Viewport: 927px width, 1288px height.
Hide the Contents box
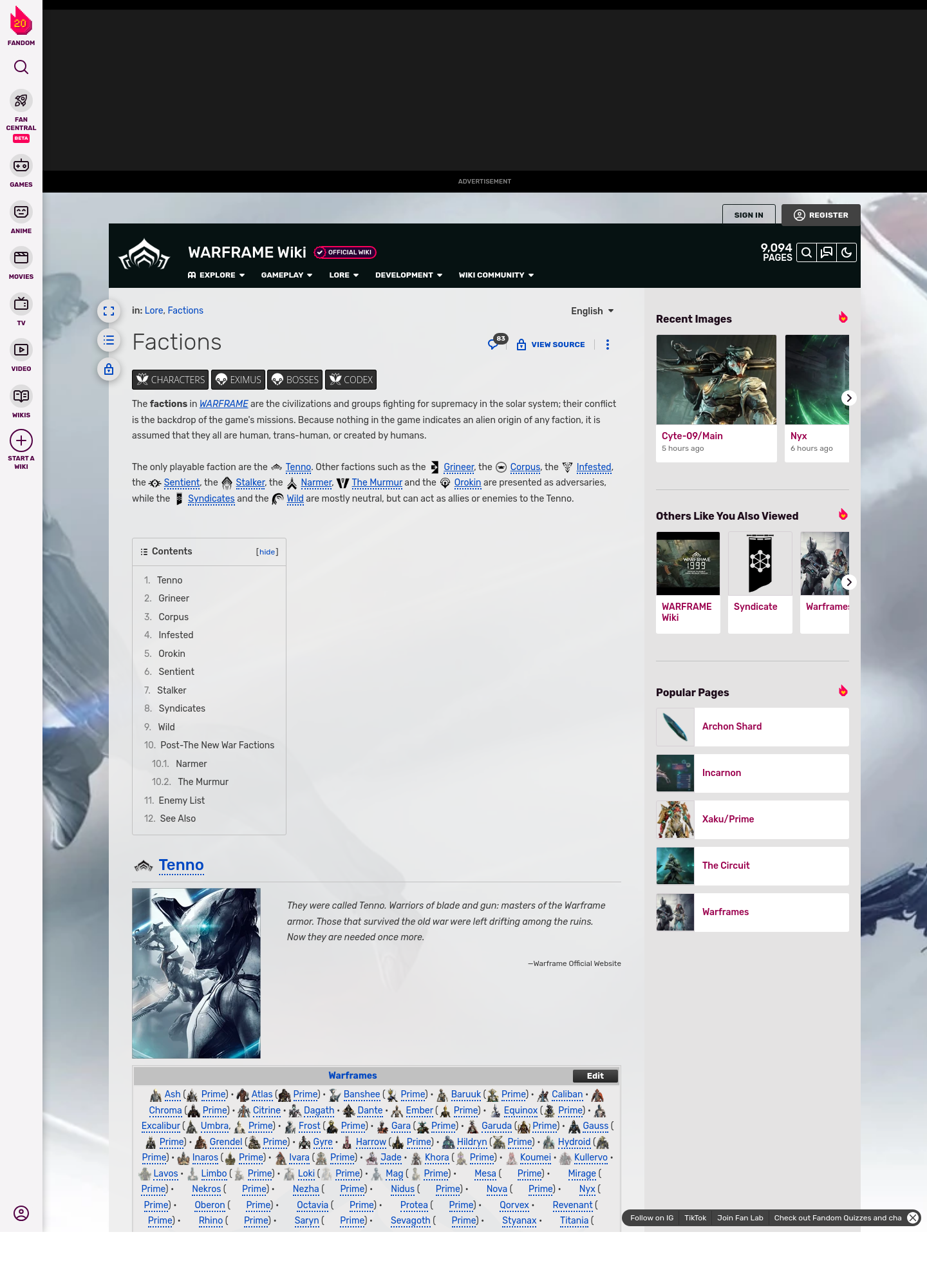[267, 552]
